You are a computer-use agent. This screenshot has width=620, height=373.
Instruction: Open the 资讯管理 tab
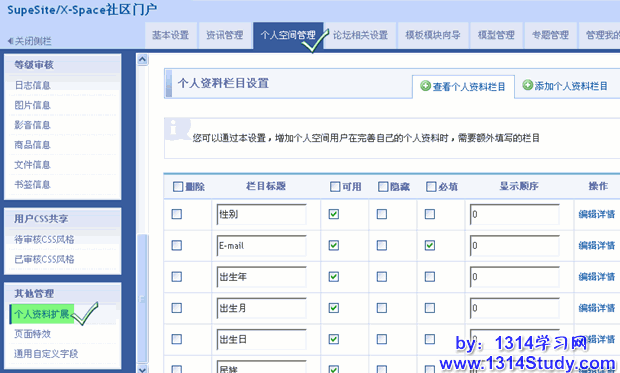[225, 35]
